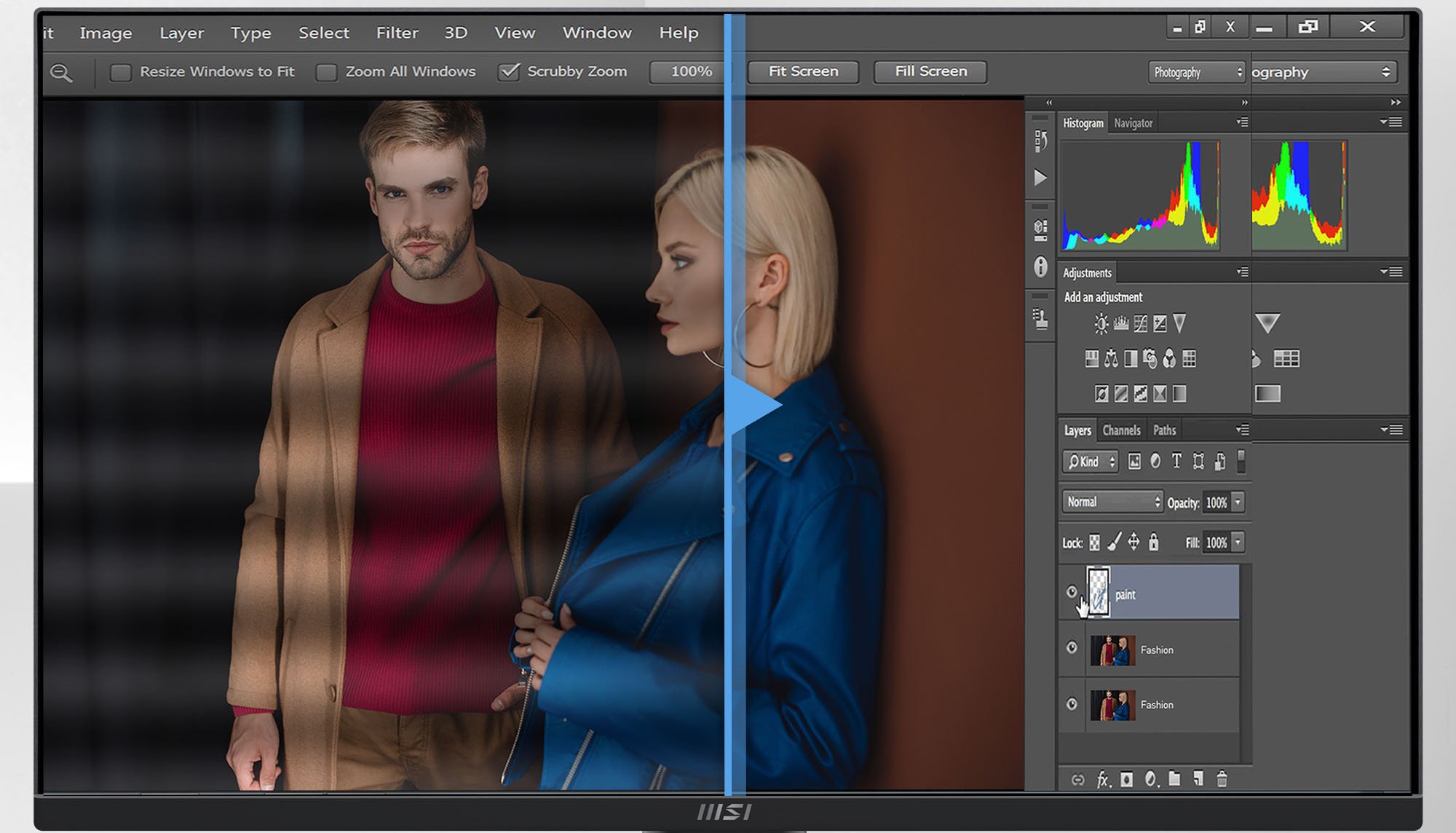Open the Normal blend mode dropdown

pyautogui.click(x=1112, y=502)
